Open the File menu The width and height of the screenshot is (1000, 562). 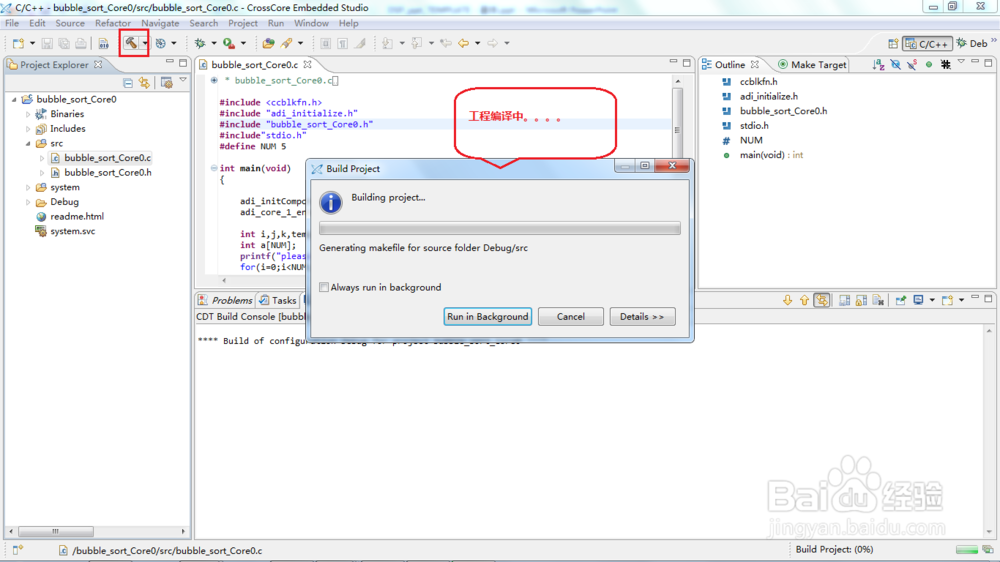pyautogui.click(x=12, y=23)
